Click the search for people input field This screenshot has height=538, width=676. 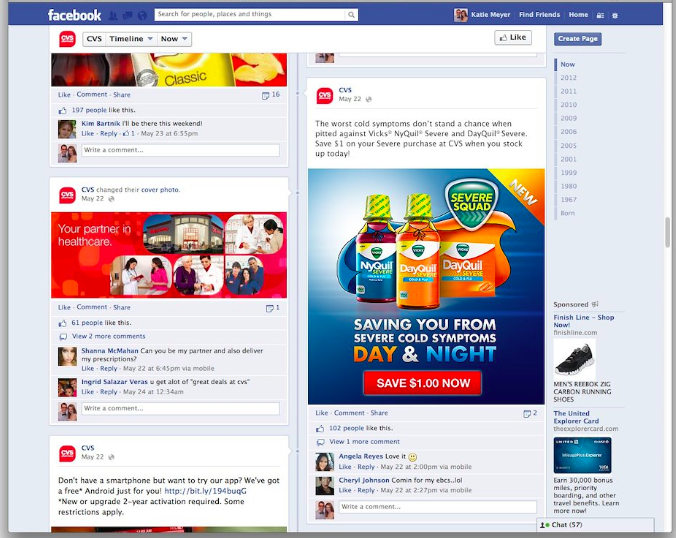250,15
